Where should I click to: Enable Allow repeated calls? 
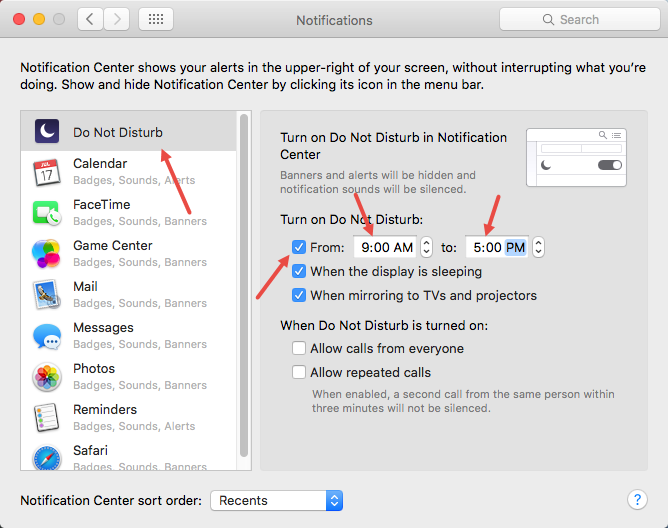pos(299,372)
